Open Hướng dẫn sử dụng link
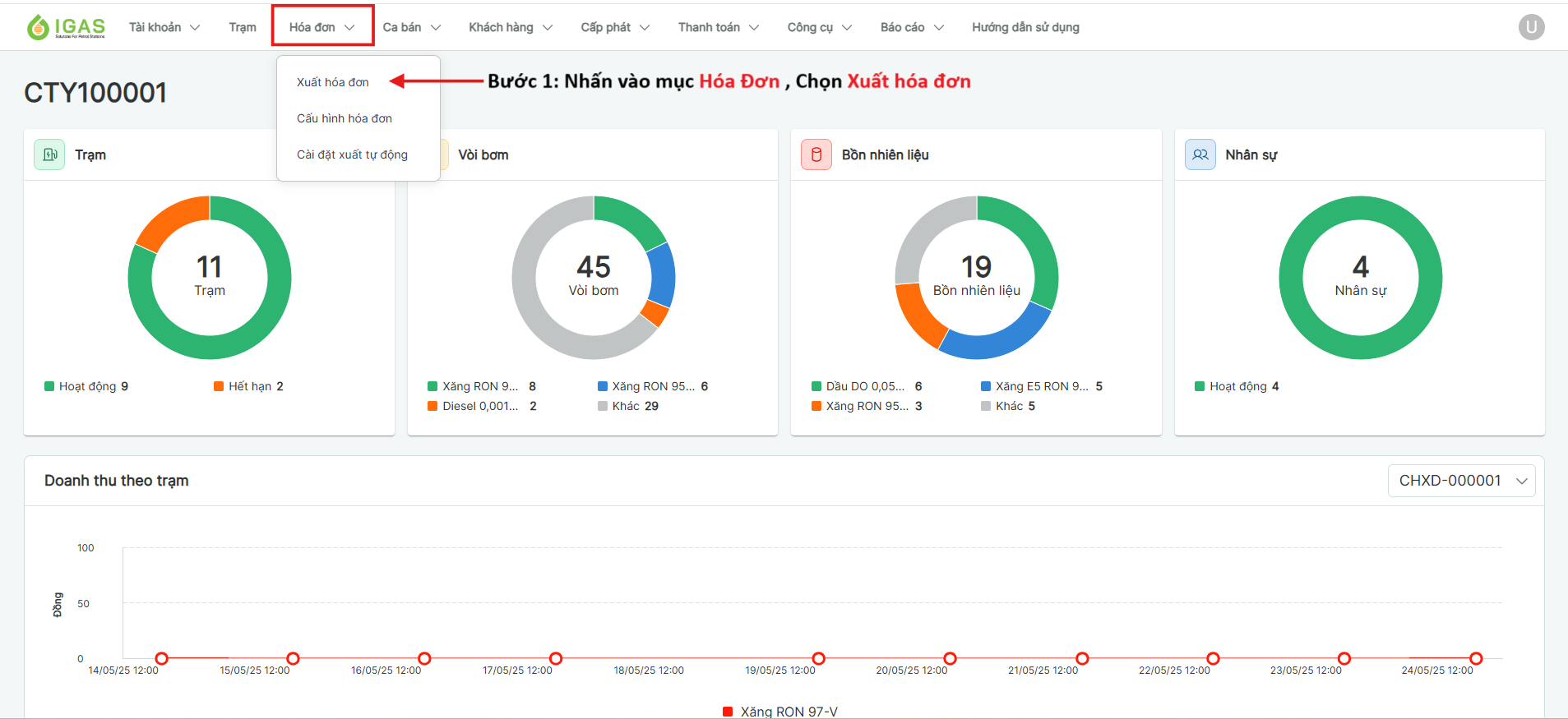The width and height of the screenshot is (1568, 719). pyautogui.click(x=1025, y=27)
